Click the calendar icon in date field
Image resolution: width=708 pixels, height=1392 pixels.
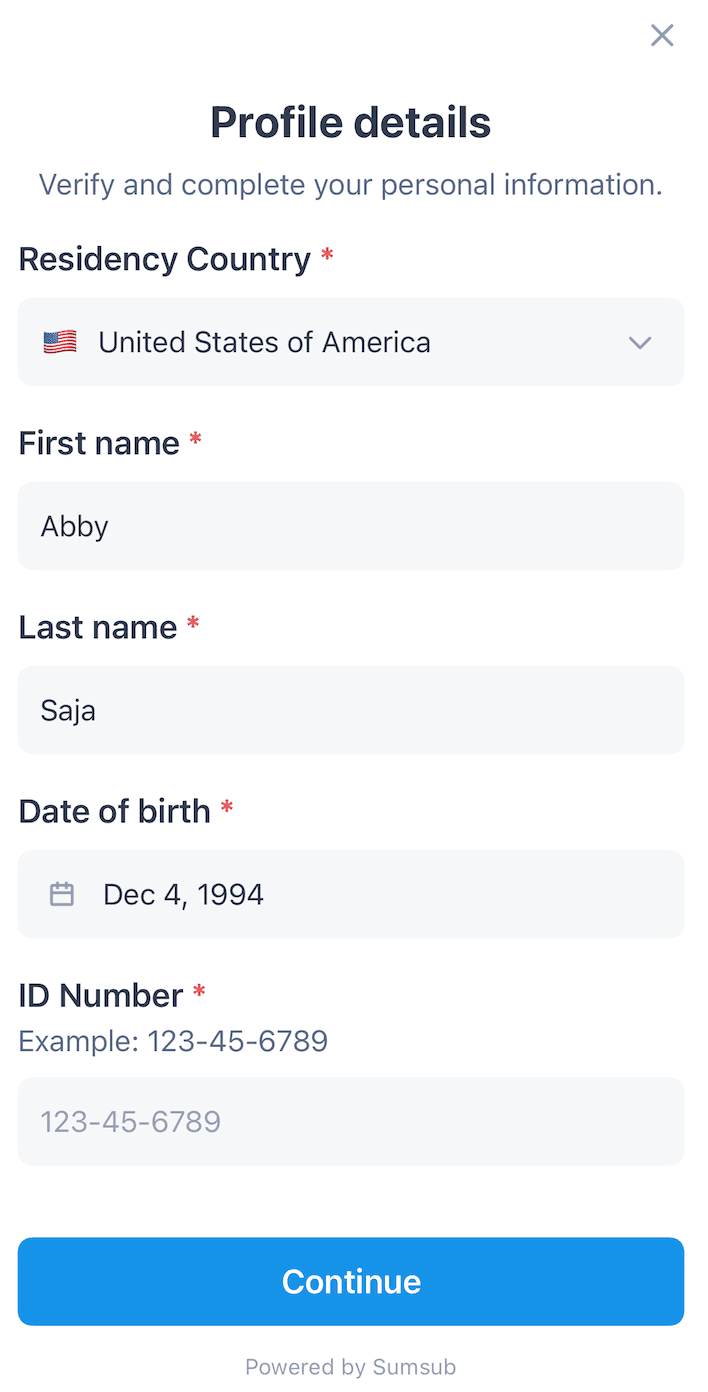point(62,894)
